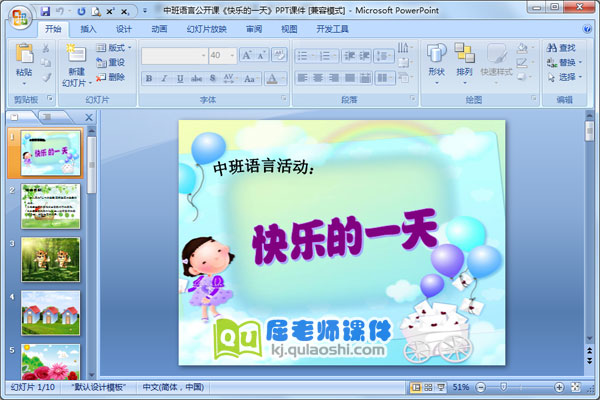This screenshot has height=400, width=600.
Task: Open the font color dropdown arrow
Action: click(284, 78)
